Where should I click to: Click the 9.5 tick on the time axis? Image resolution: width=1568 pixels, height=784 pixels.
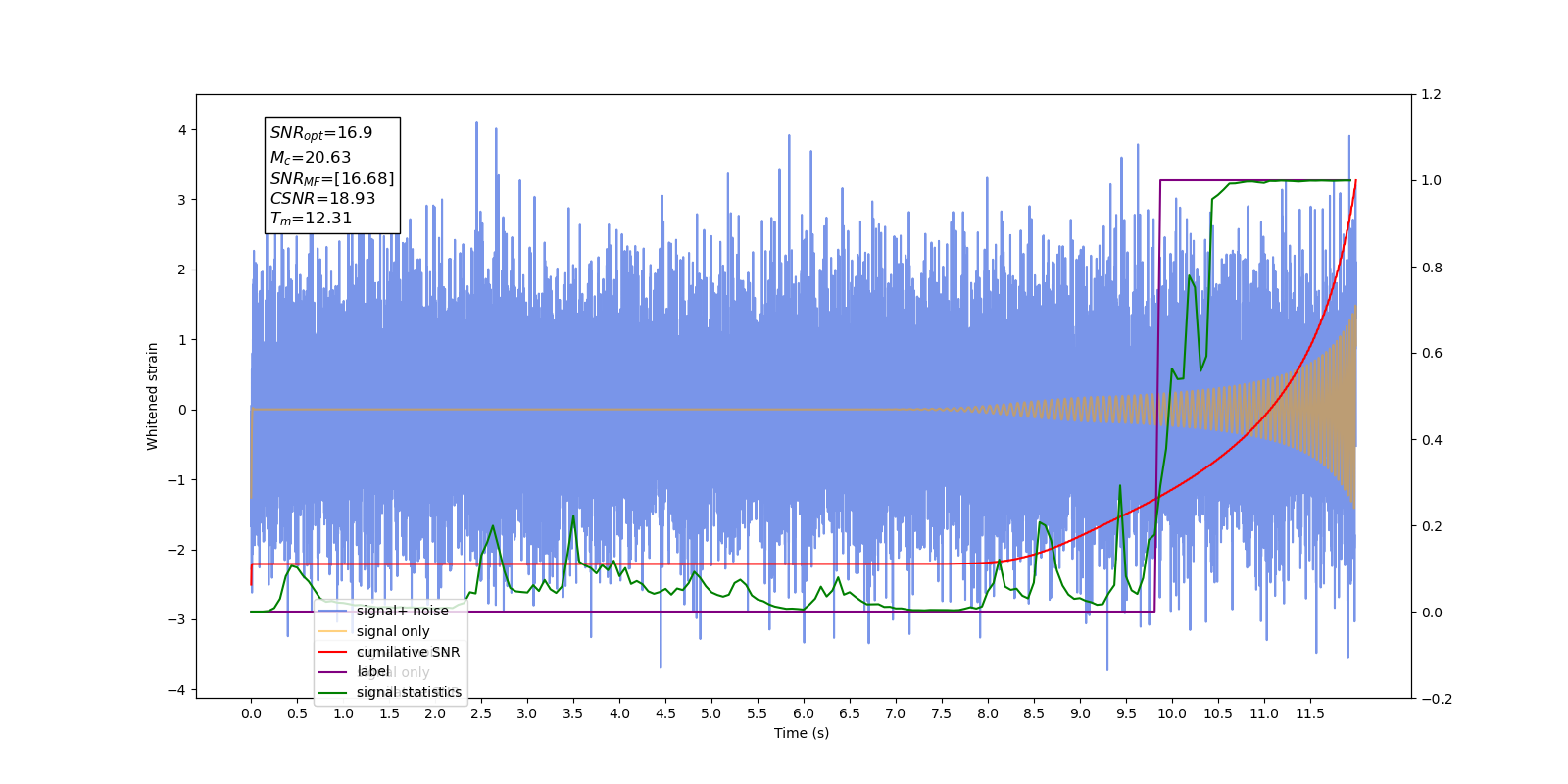pyautogui.click(x=1126, y=713)
